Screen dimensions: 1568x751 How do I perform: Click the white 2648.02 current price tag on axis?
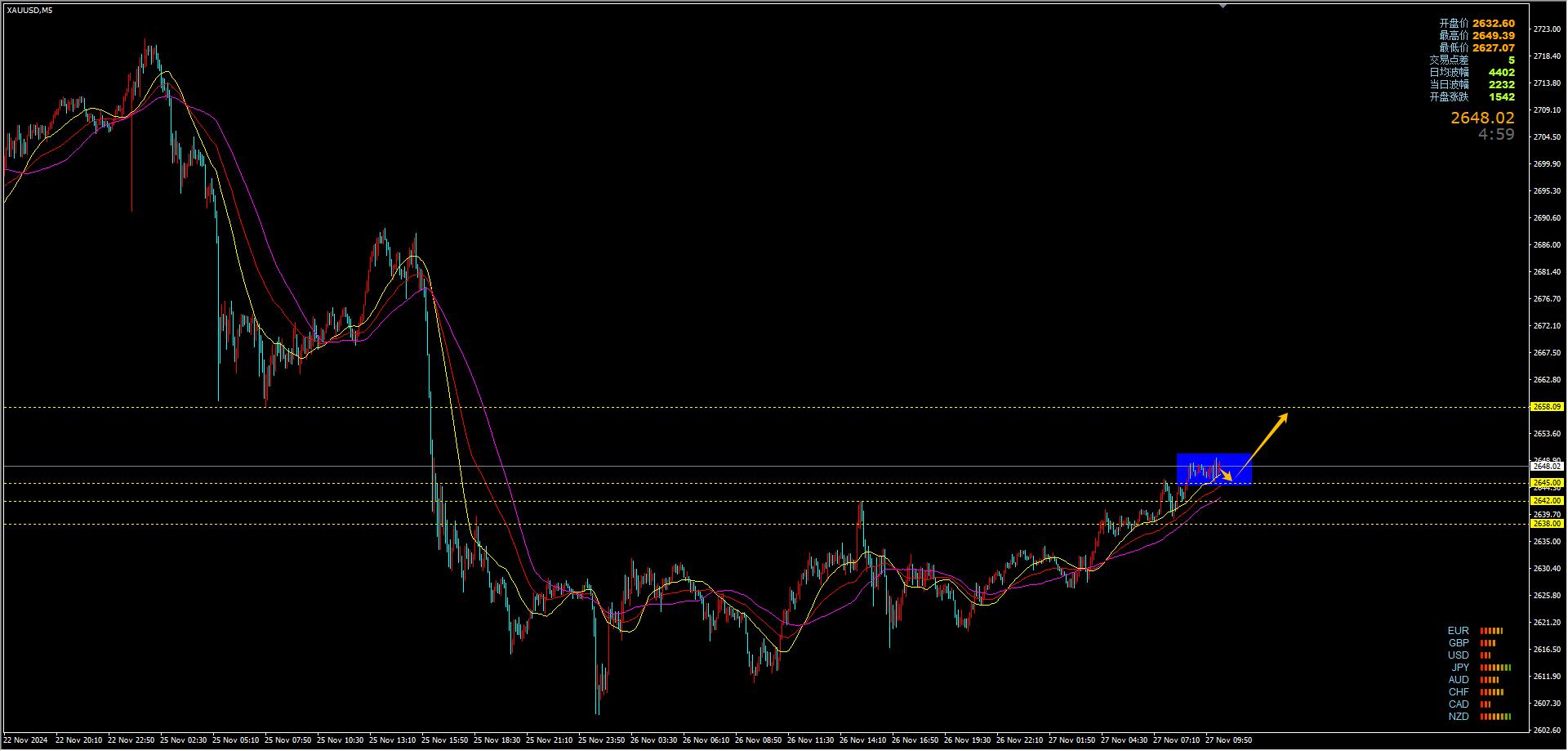[x=1548, y=467]
